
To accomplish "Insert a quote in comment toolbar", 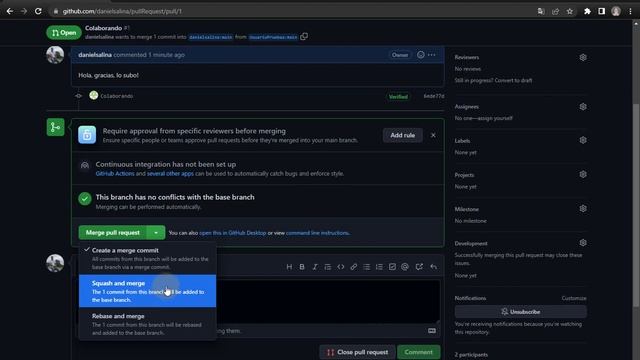I will [327, 267].
